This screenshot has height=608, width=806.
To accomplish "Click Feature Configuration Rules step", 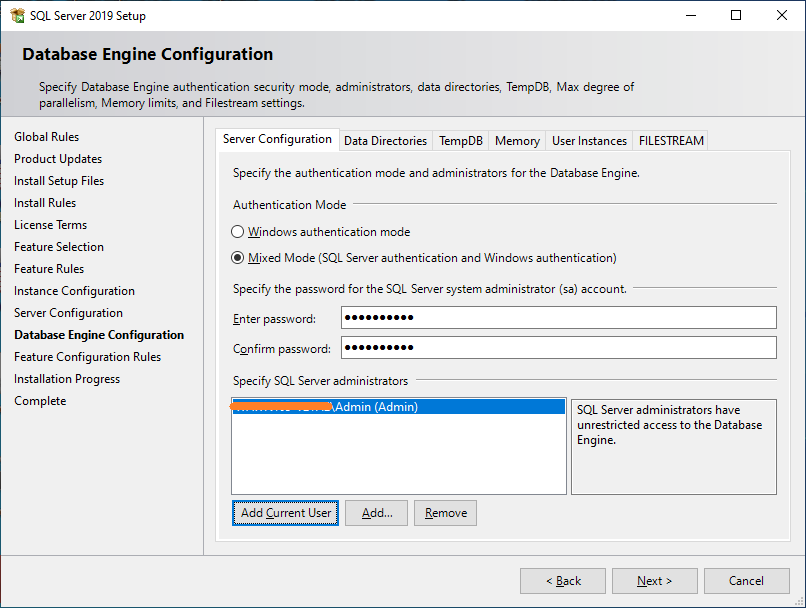I will 87,357.
